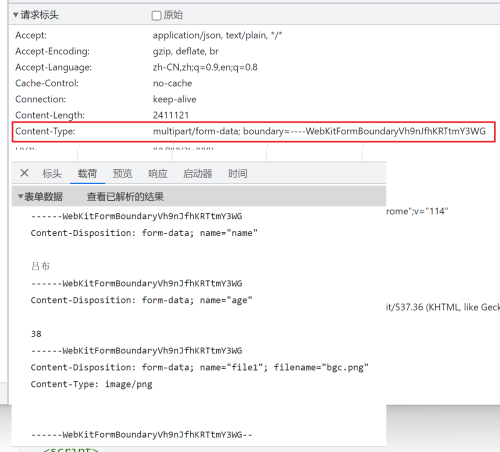Image resolution: width=500 pixels, height=452 pixels.
Task: Click the application/json, text/plain value
Action: point(217,35)
